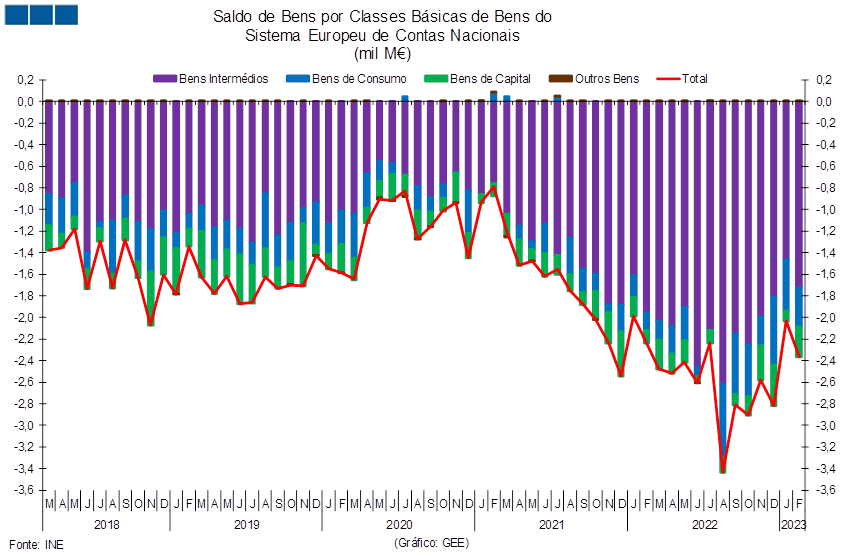Click the left axis value -1,0
Image resolution: width=850 pixels, height=558 pixels.
24,209
